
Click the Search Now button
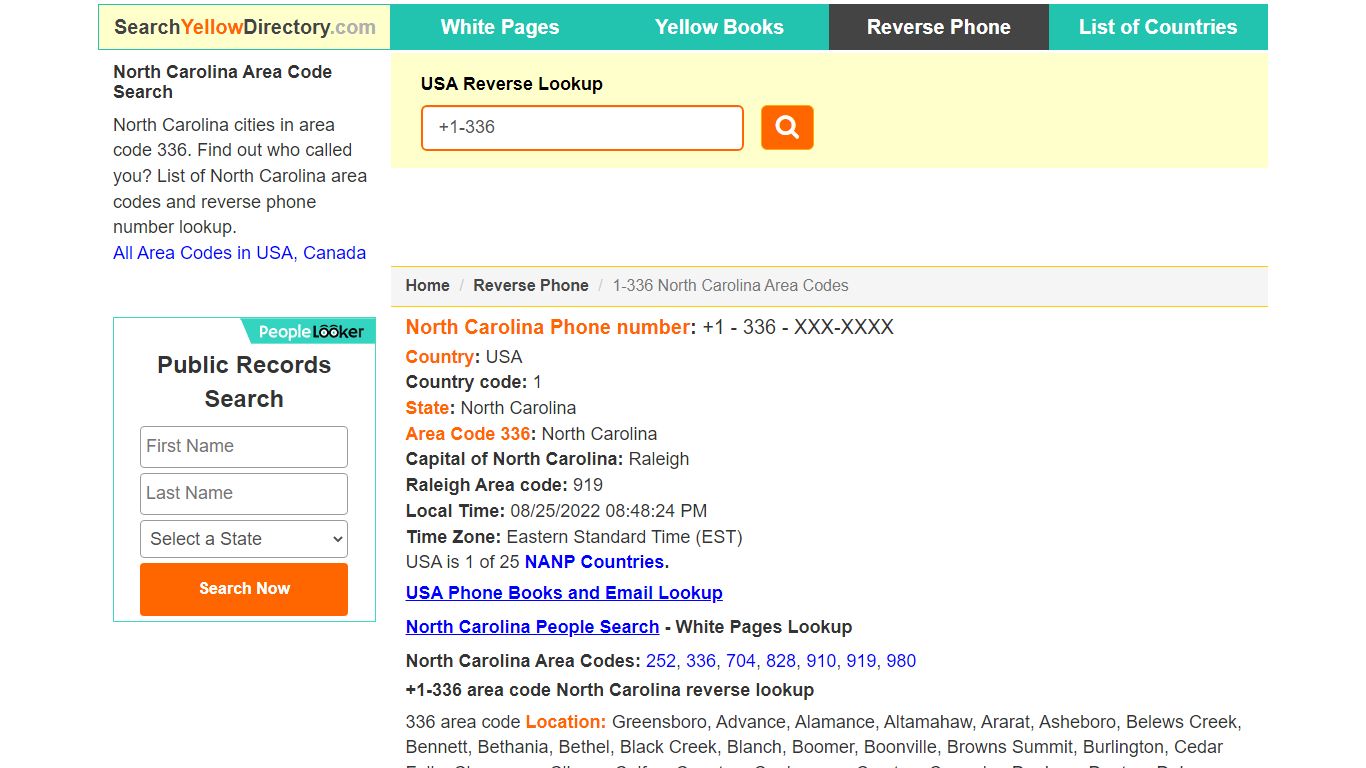tap(244, 589)
